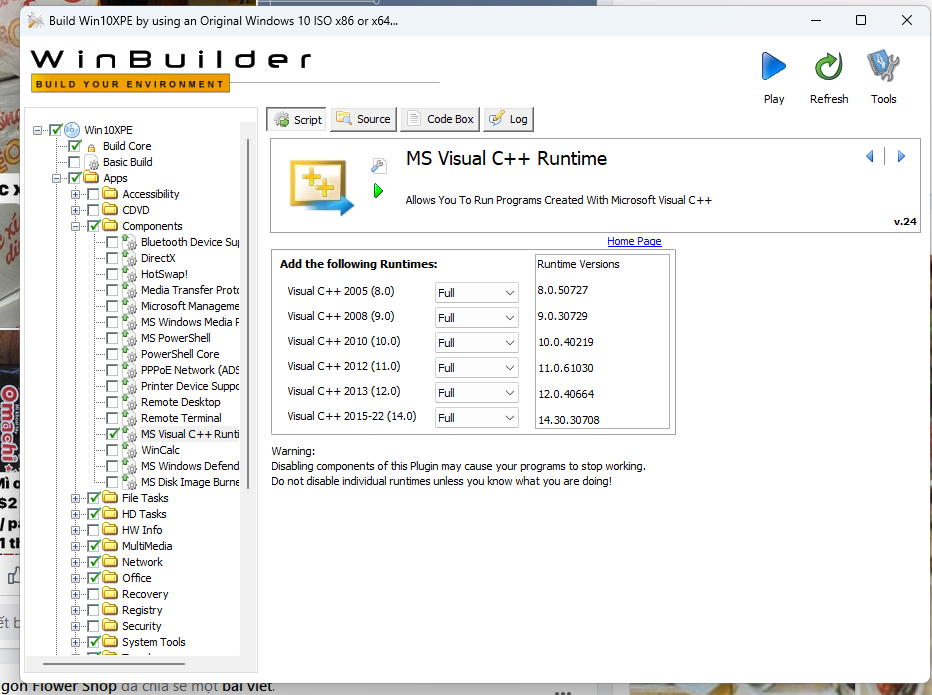Click the MS Visual C++ Runtime plugin logo
932x695 pixels.
pyautogui.click(x=321, y=187)
